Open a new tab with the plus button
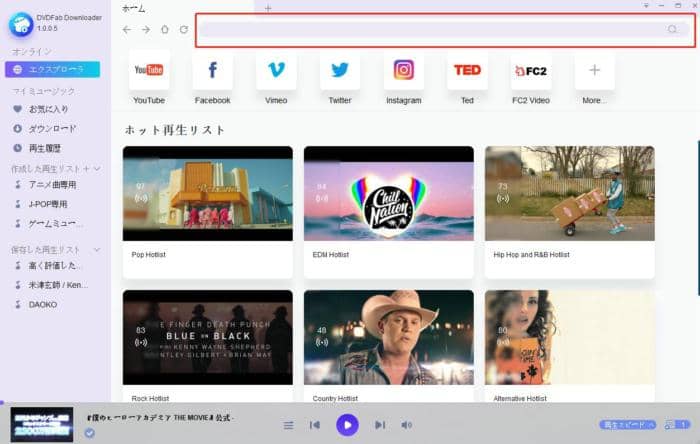 [268, 8]
